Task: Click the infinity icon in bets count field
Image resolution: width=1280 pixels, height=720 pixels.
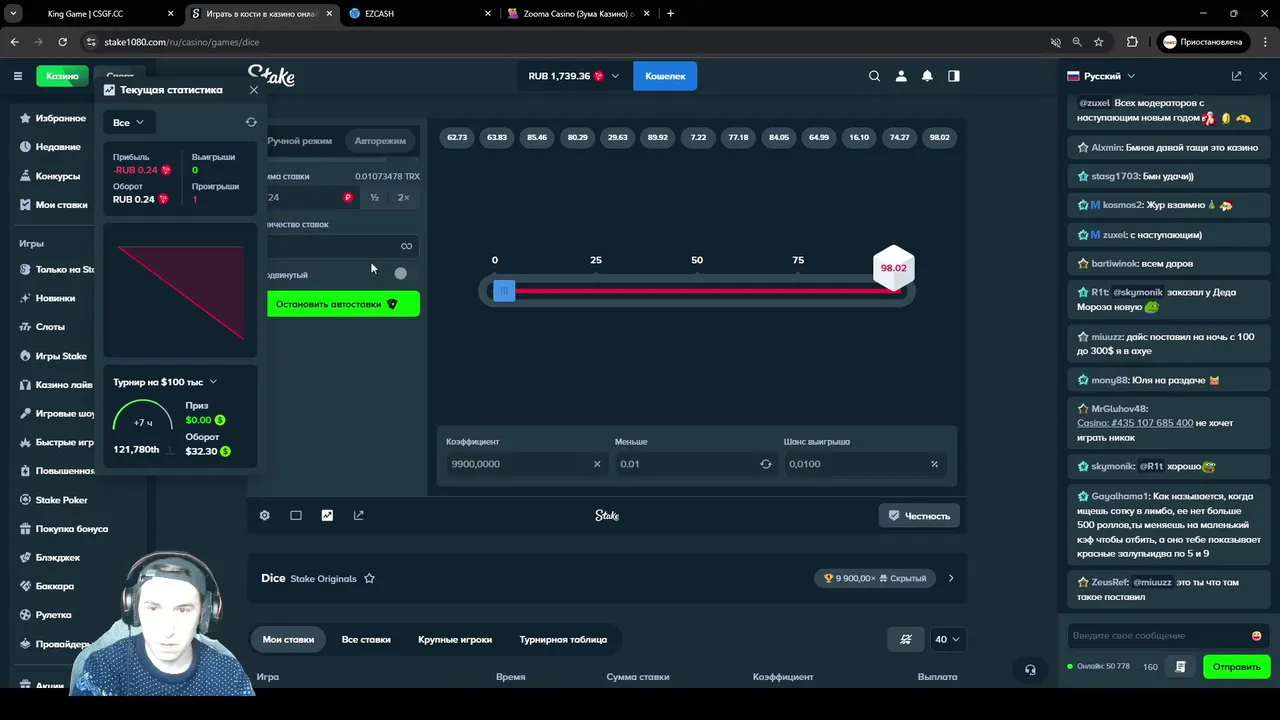Action: [x=406, y=246]
